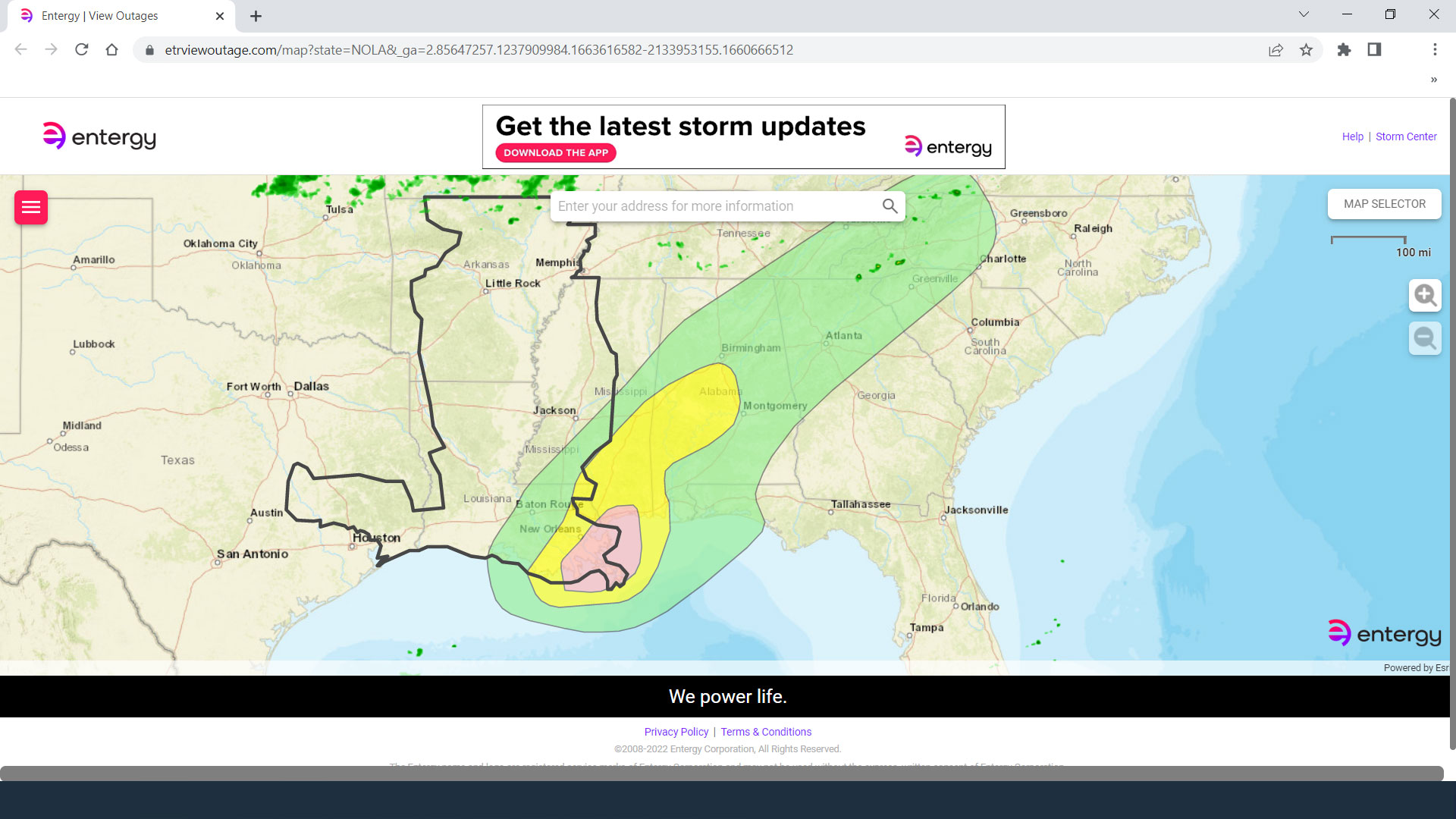Click the storm updates banner headline

tap(680, 126)
